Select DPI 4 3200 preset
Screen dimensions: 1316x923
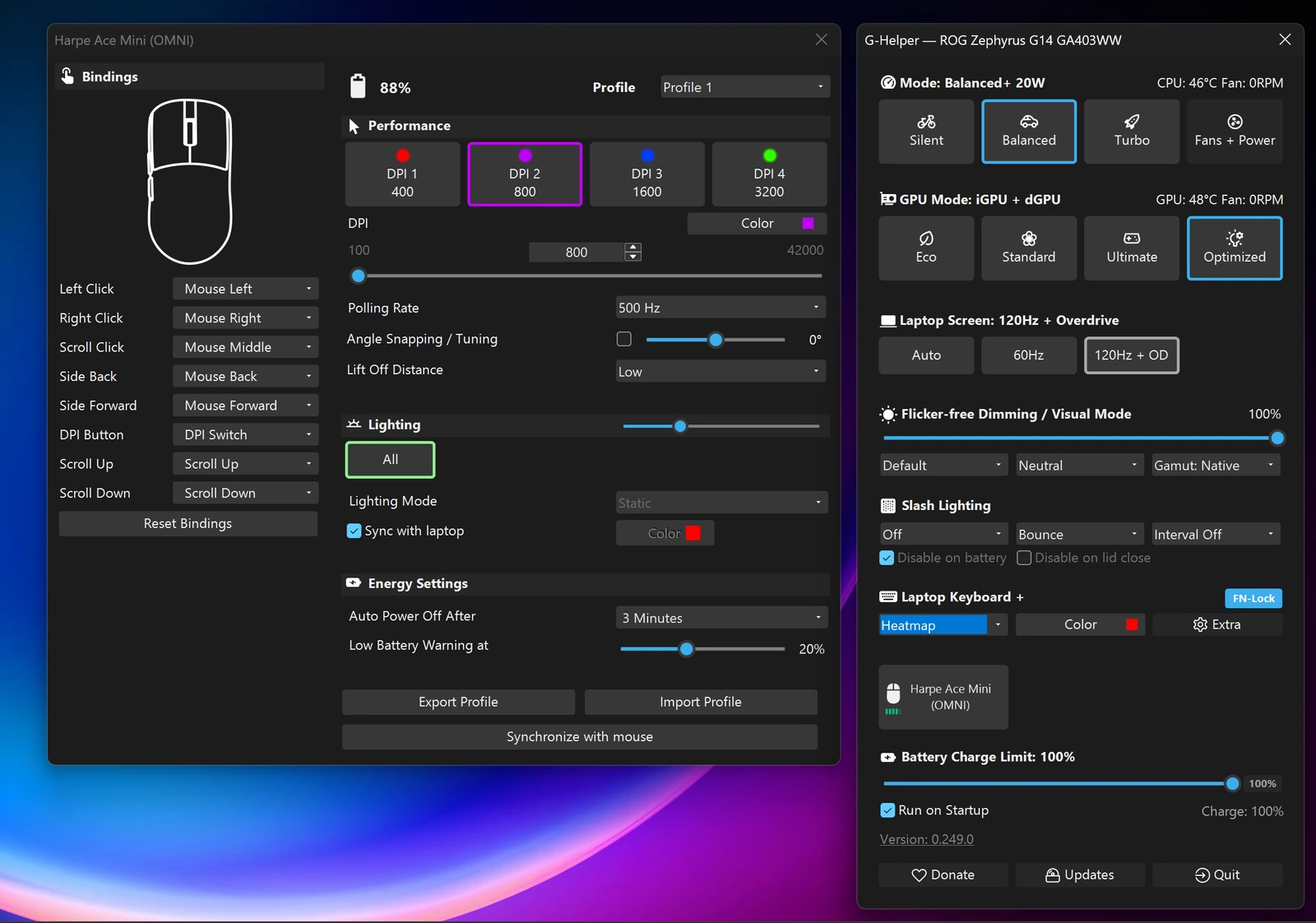pyautogui.click(x=769, y=174)
